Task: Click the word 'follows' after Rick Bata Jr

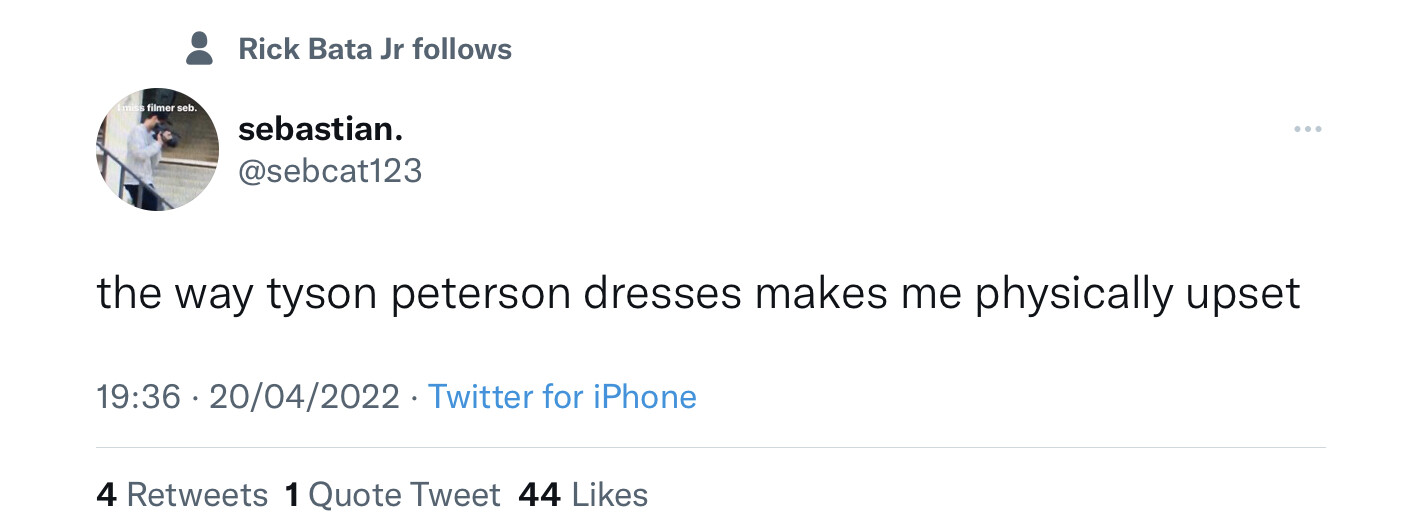Action: [x=462, y=49]
